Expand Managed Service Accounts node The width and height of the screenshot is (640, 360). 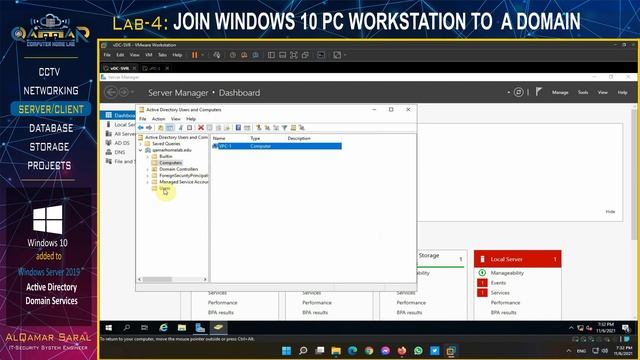point(148,182)
